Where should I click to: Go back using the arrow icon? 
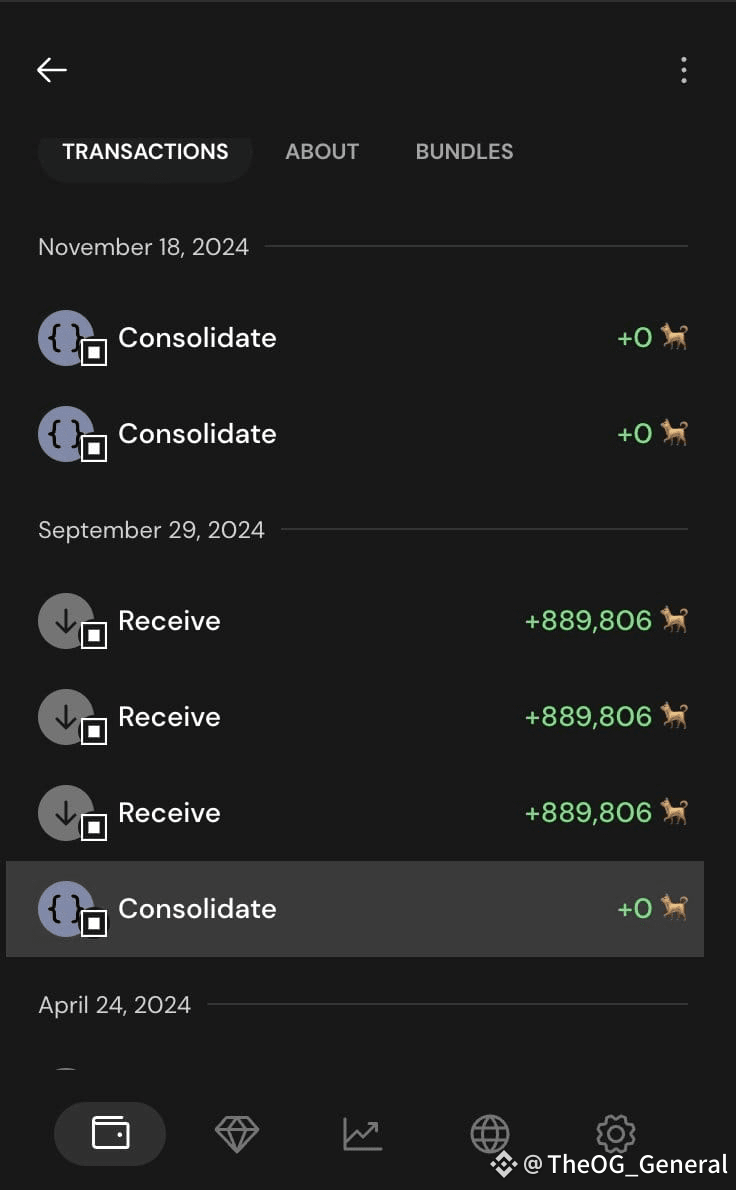coord(52,70)
